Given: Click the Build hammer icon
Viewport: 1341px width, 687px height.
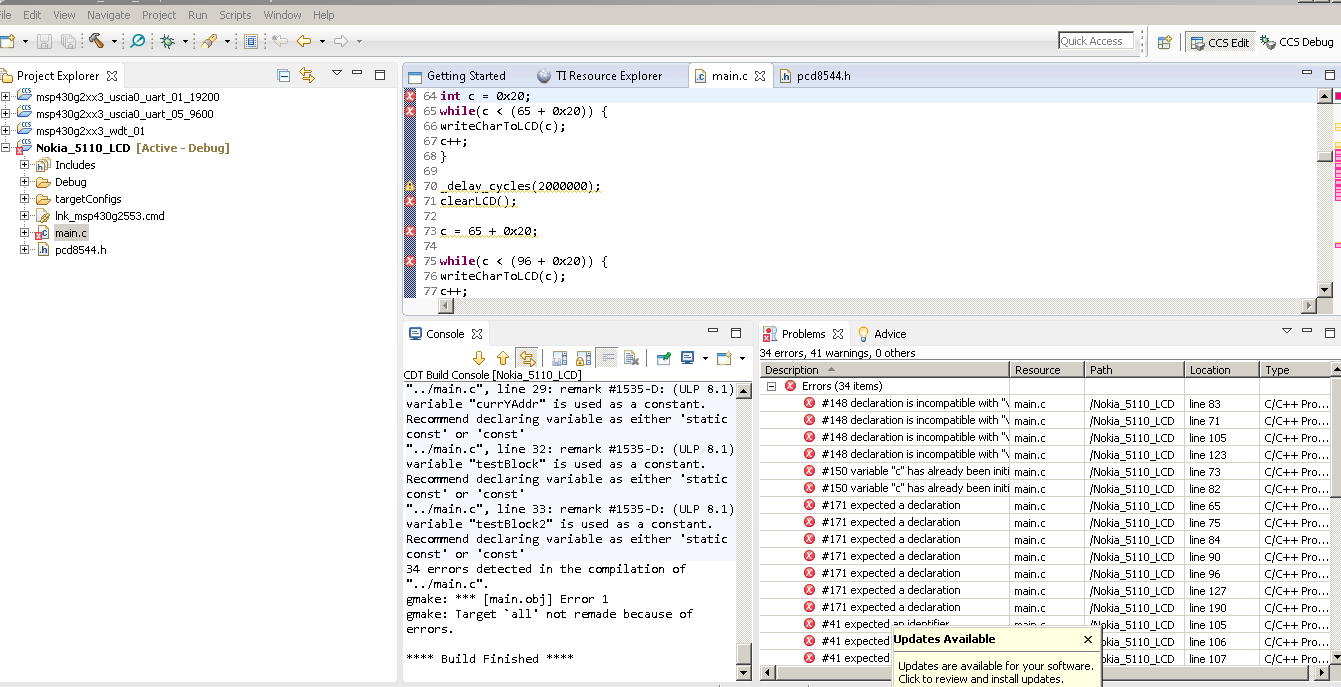Looking at the screenshot, I should [x=96, y=41].
